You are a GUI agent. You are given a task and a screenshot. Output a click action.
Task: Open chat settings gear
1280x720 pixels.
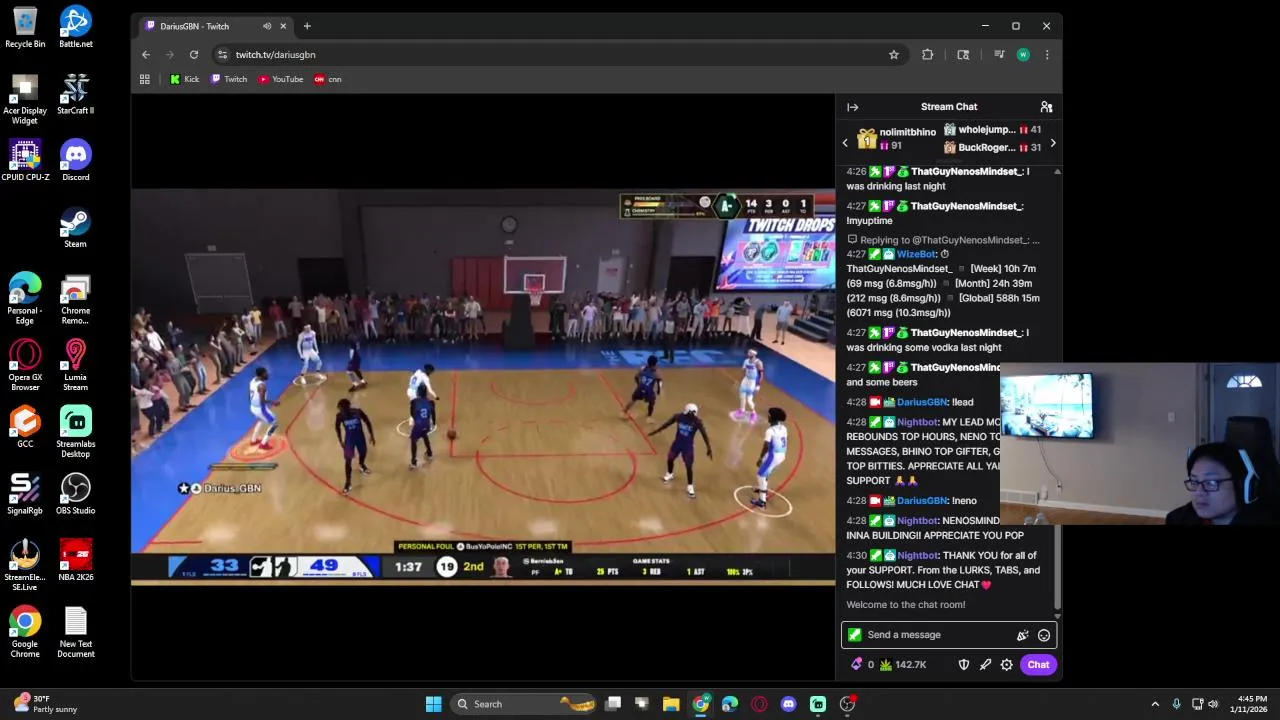click(x=1007, y=664)
